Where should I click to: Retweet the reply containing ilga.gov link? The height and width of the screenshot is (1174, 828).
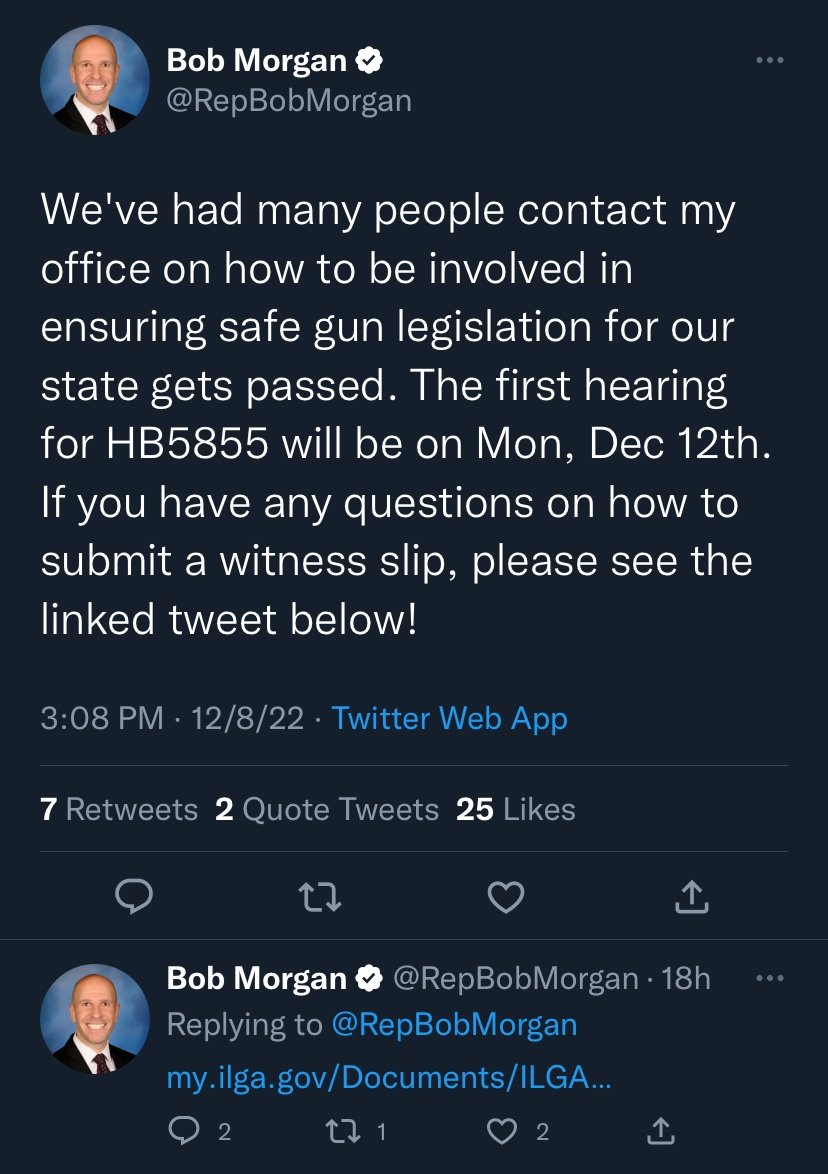[x=344, y=1131]
